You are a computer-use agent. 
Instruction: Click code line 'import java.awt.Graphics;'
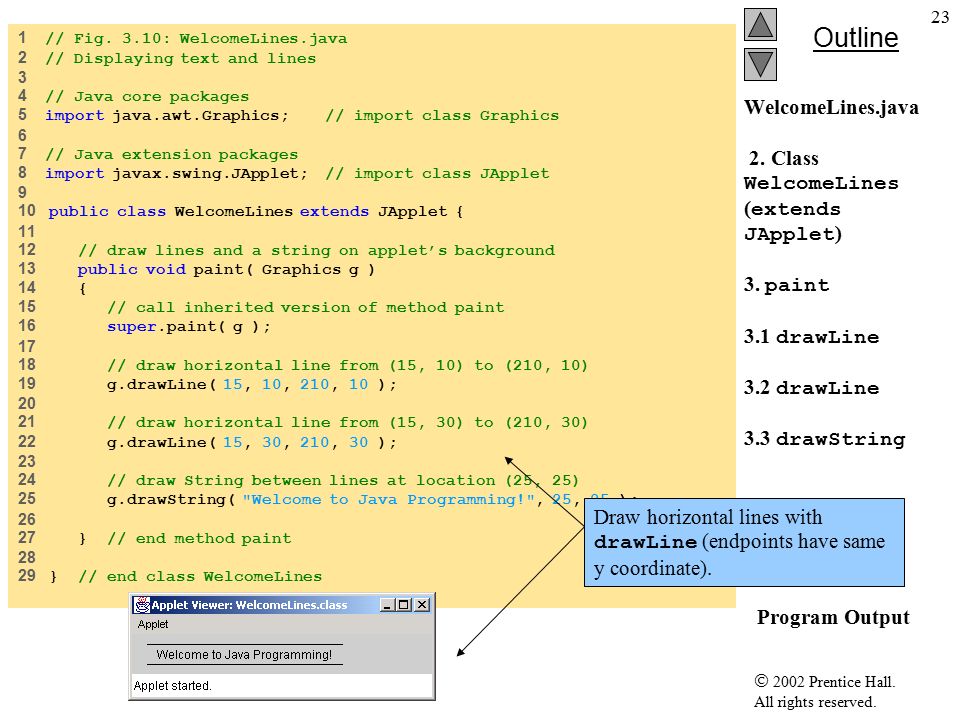[167, 115]
